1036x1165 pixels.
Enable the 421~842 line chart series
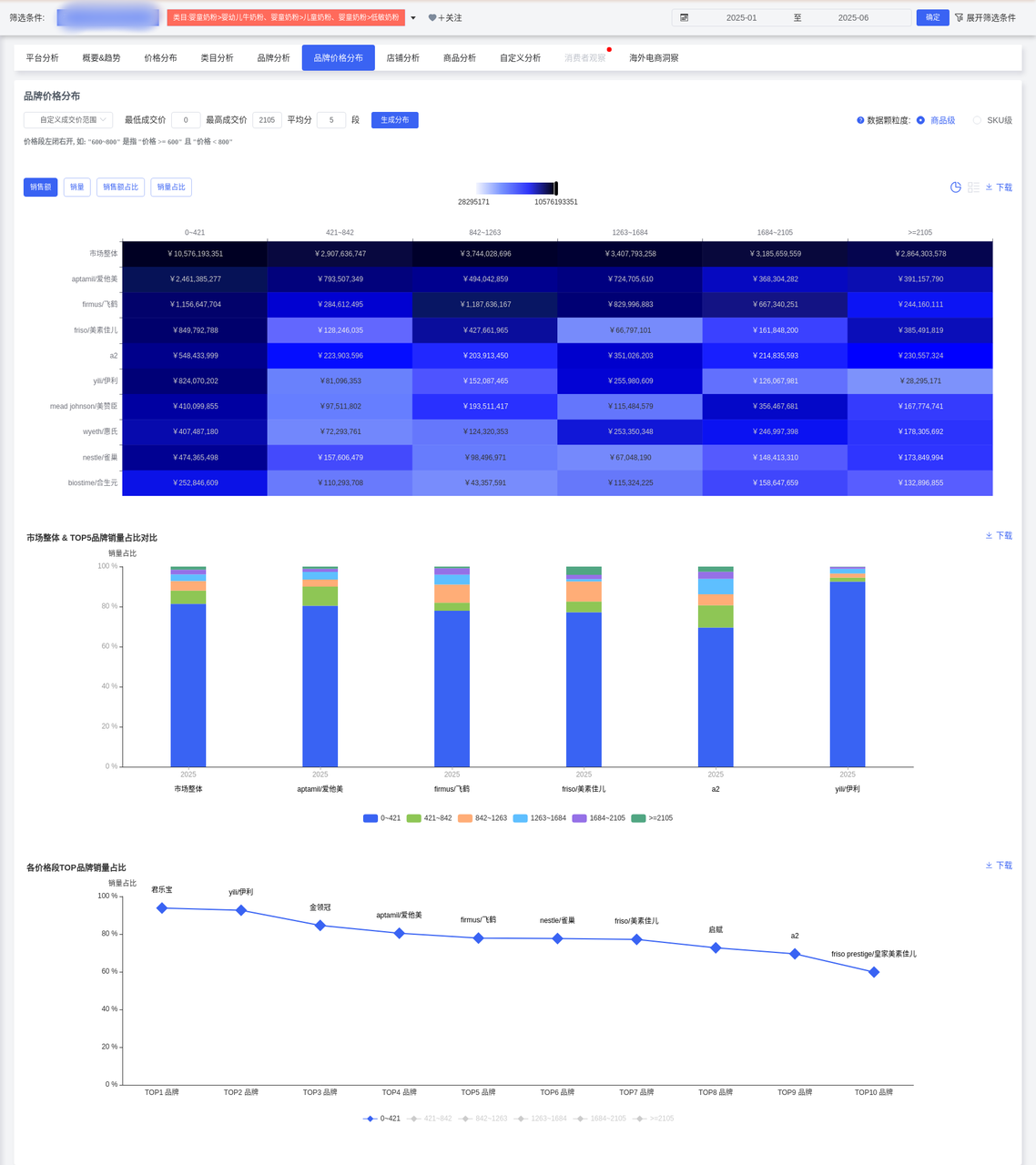[x=430, y=1119]
